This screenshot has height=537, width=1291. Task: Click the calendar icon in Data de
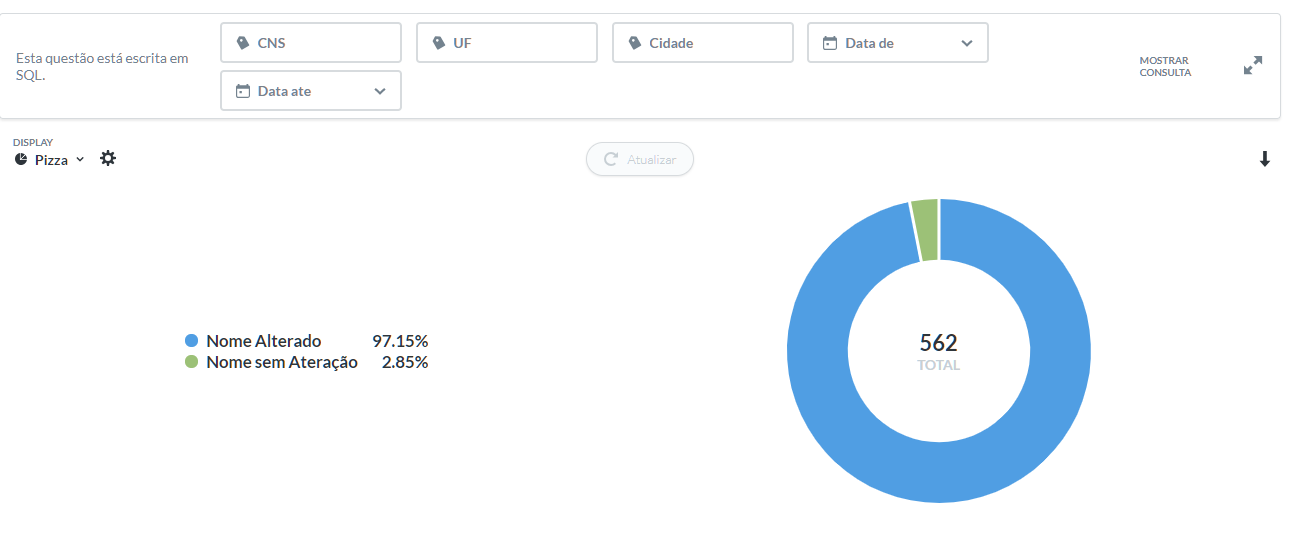829,43
